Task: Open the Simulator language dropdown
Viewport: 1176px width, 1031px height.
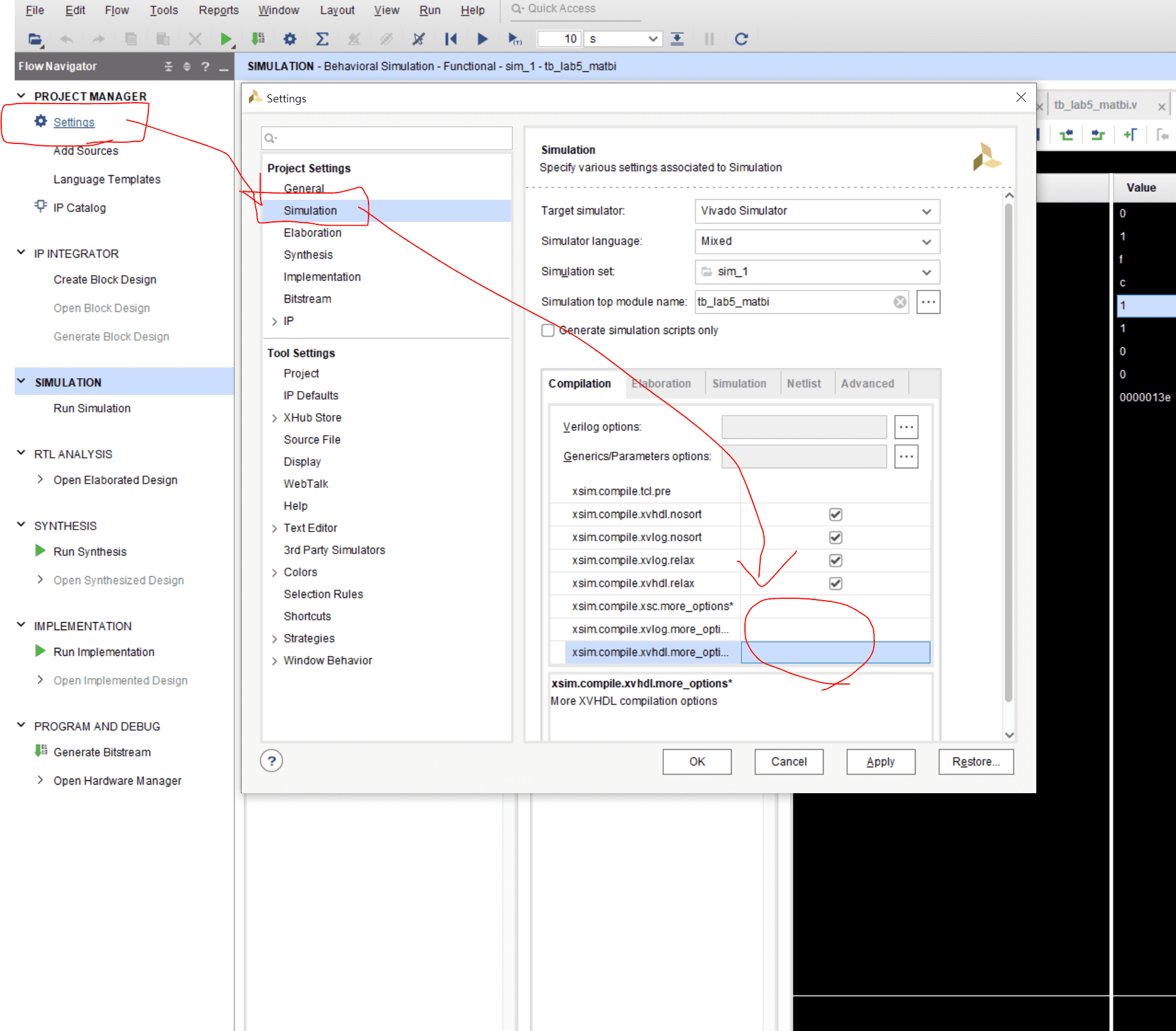Action: click(817, 242)
